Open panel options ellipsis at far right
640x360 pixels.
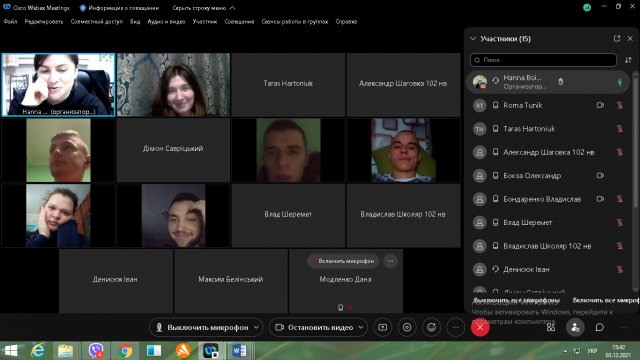624,327
